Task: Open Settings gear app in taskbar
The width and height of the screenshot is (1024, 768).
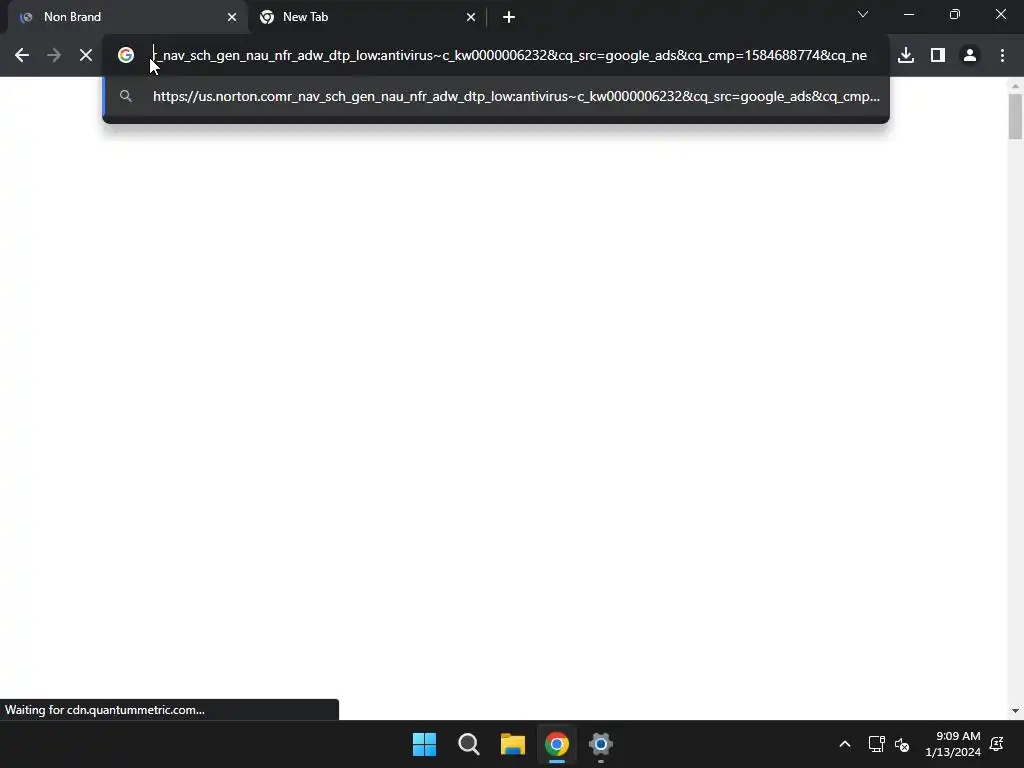Action: pos(601,744)
